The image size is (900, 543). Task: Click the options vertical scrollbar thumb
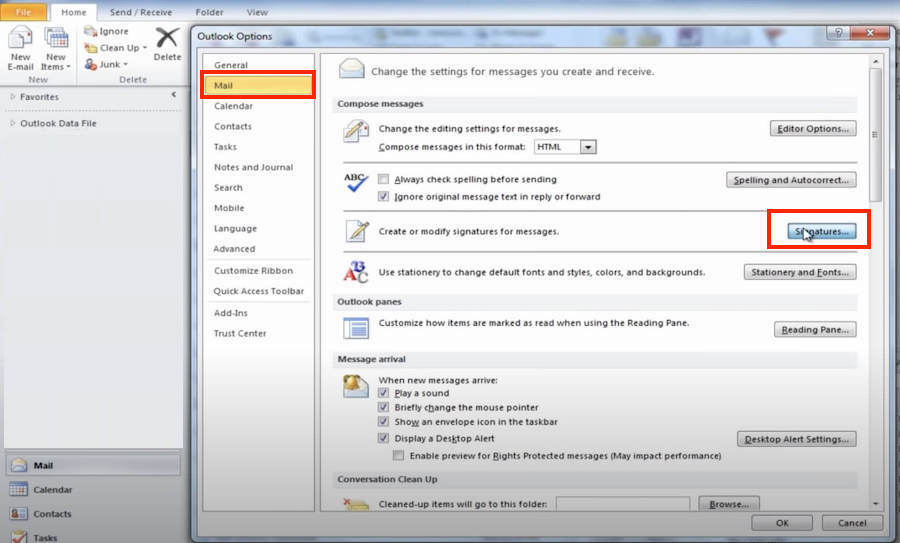[876, 135]
